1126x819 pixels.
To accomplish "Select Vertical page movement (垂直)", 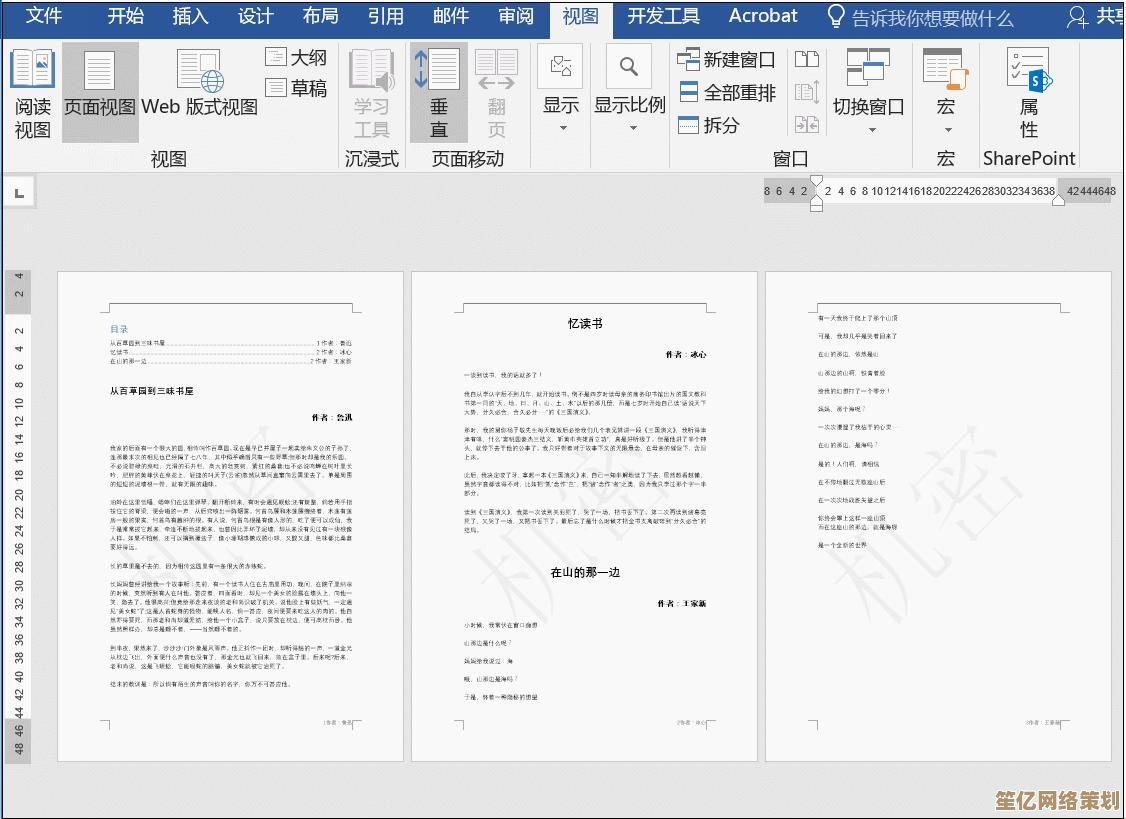I will 438,93.
